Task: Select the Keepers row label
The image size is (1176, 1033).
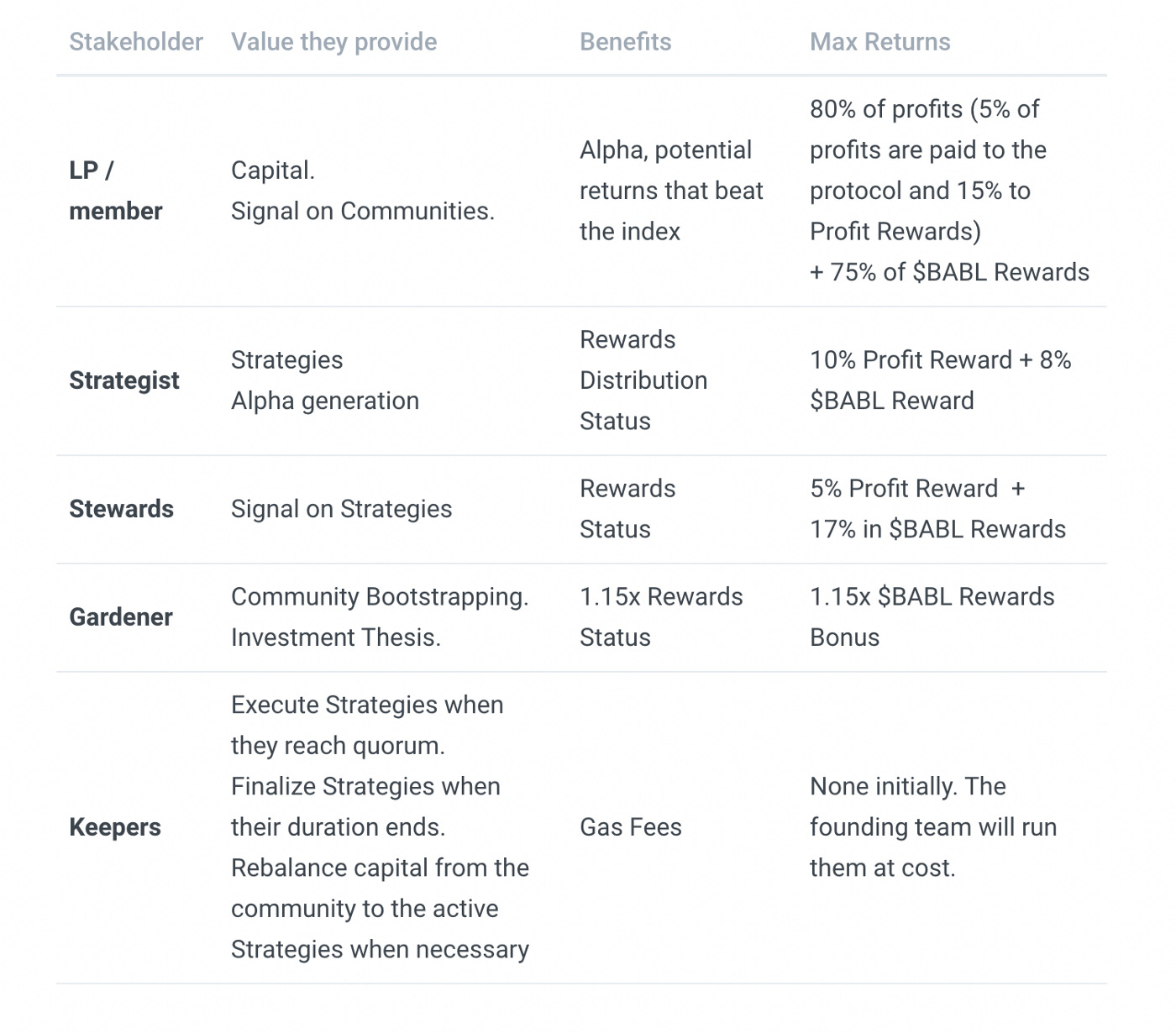Action: tap(115, 827)
